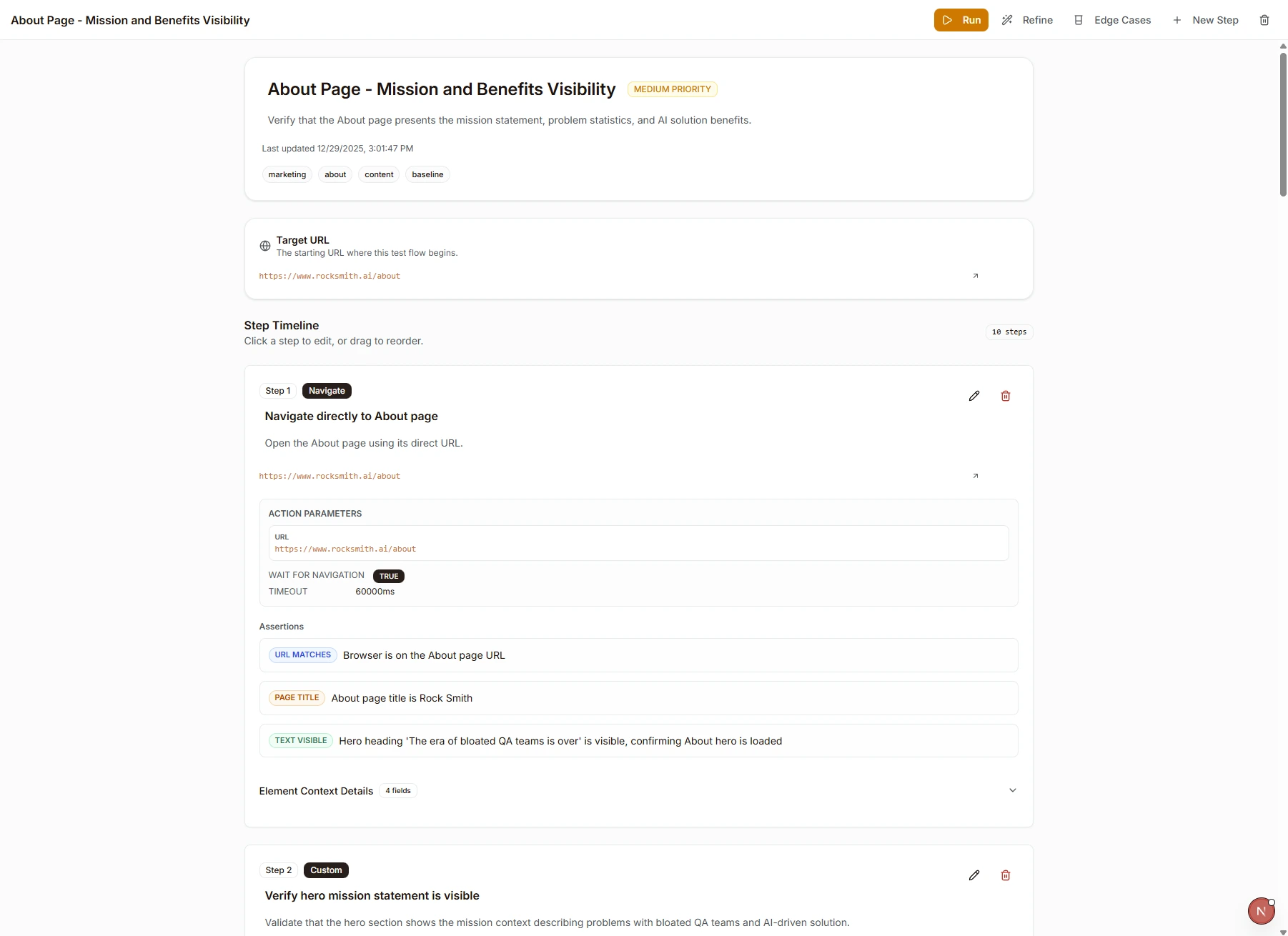This screenshot has height=936, width=1288.
Task: Select the baseline tag
Action: pos(427,174)
